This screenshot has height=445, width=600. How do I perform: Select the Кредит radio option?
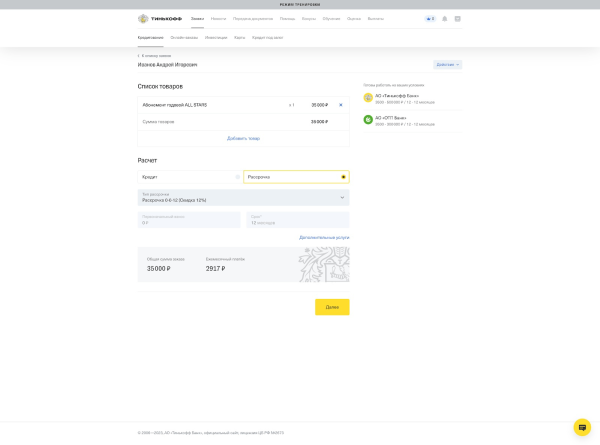tap(238, 177)
